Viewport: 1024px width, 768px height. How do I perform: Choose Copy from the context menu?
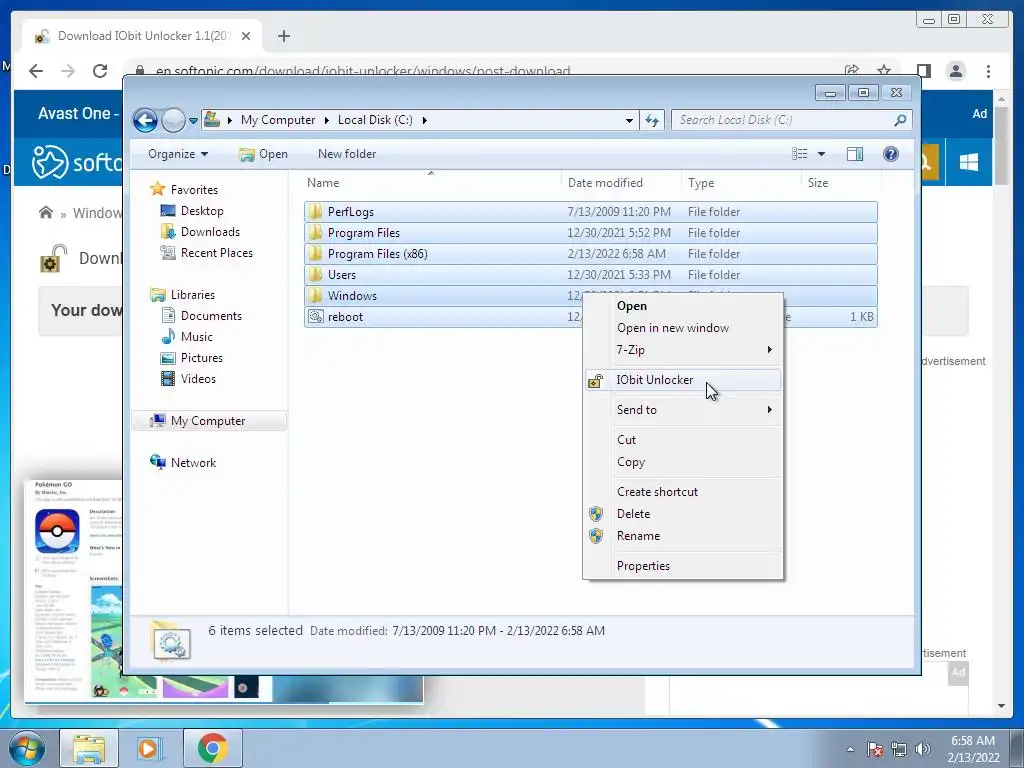(683, 462)
